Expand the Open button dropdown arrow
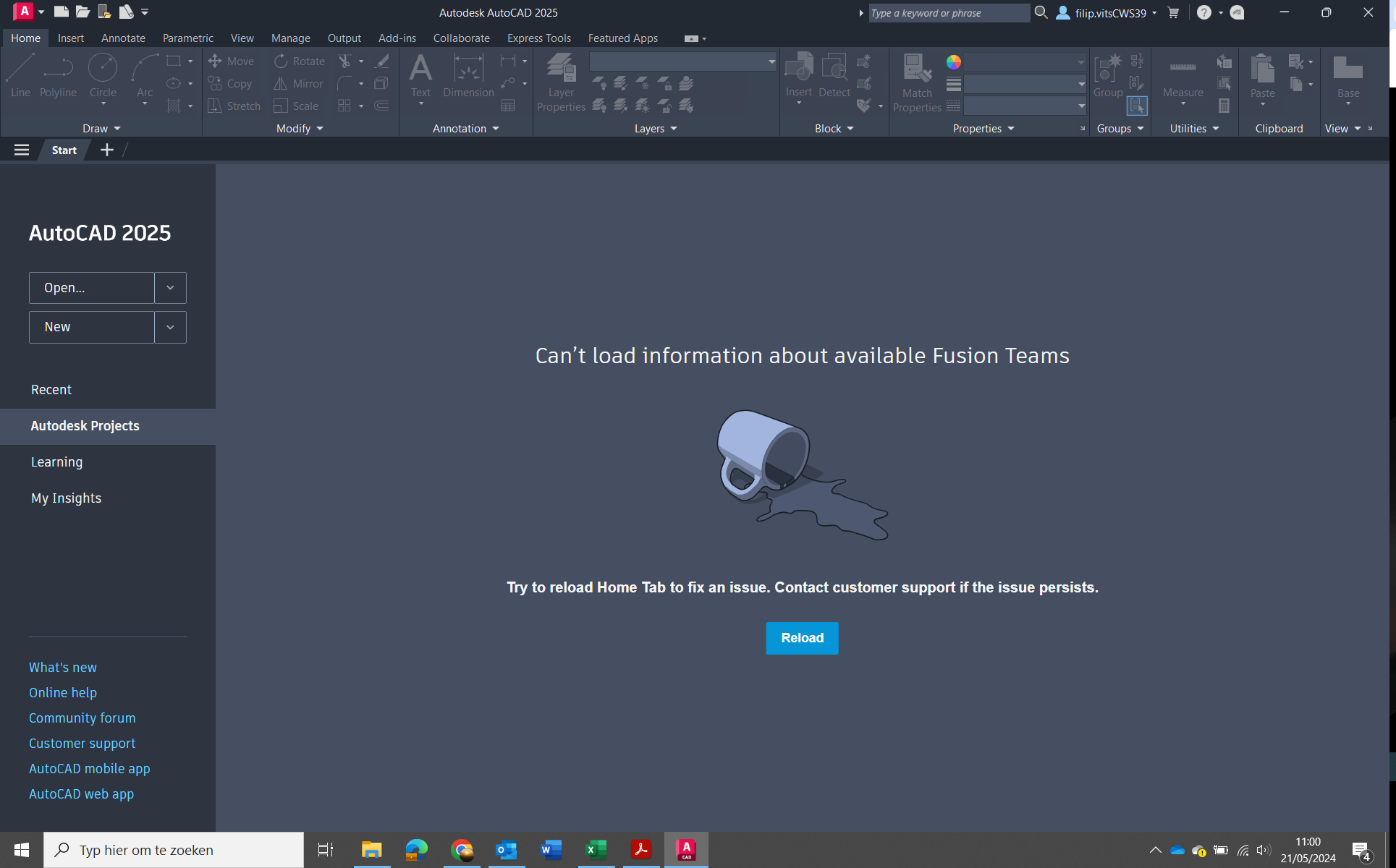1396x868 pixels. coord(170,288)
